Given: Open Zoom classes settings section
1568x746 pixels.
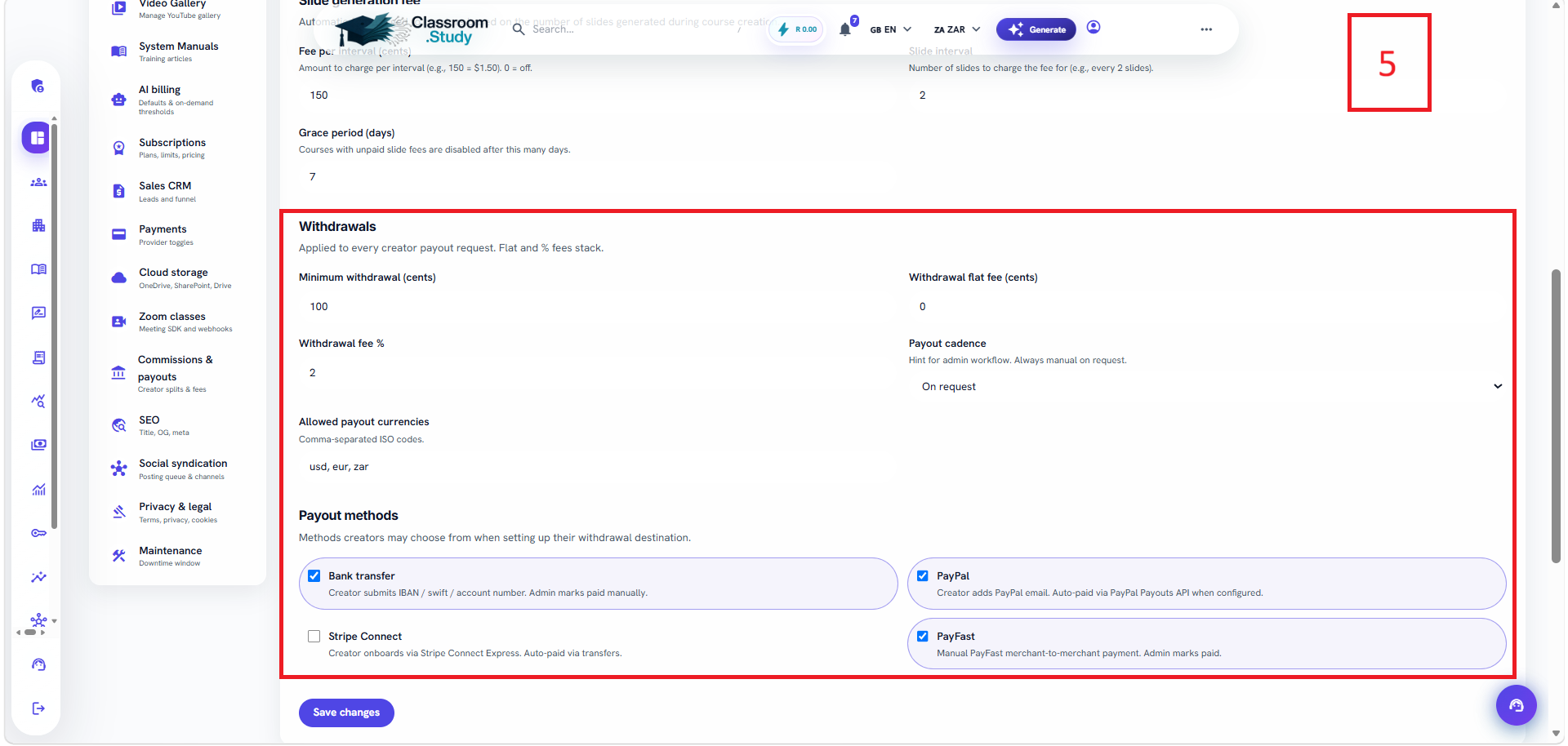Looking at the screenshot, I should [x=177, y=322].
